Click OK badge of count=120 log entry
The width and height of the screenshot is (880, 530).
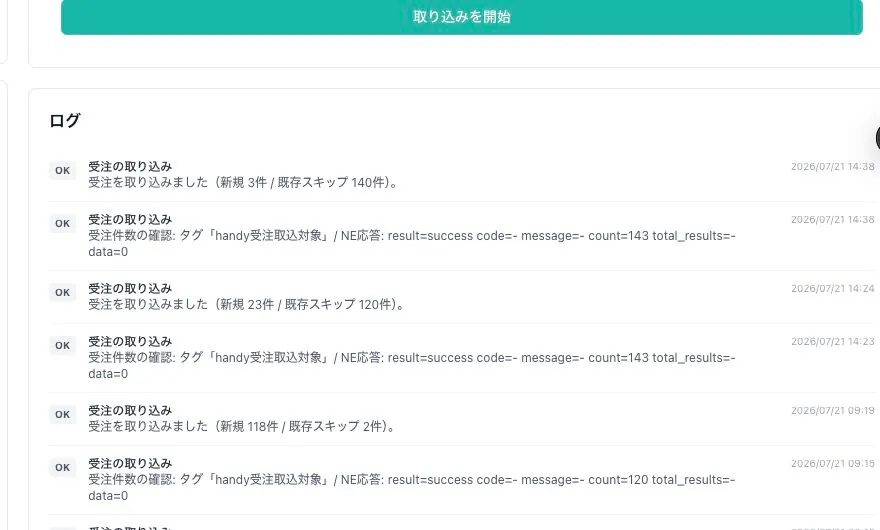point(62,468)
